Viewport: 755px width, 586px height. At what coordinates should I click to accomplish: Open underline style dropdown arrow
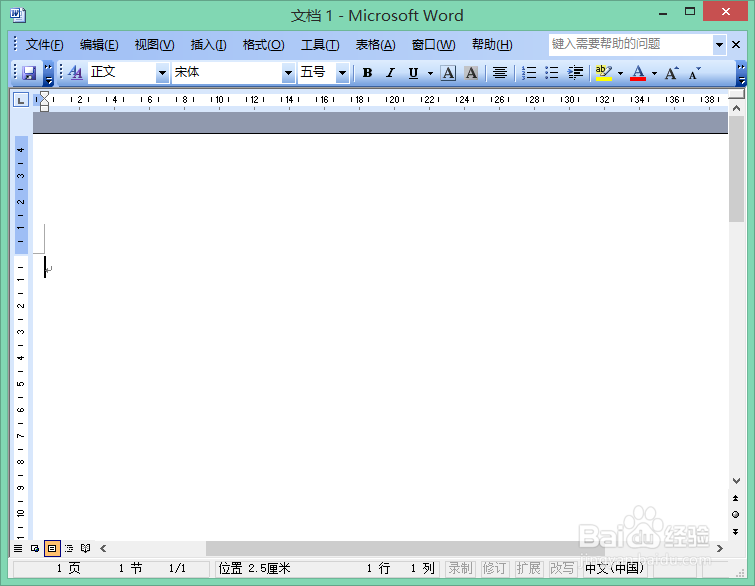(x=430, y=73)
